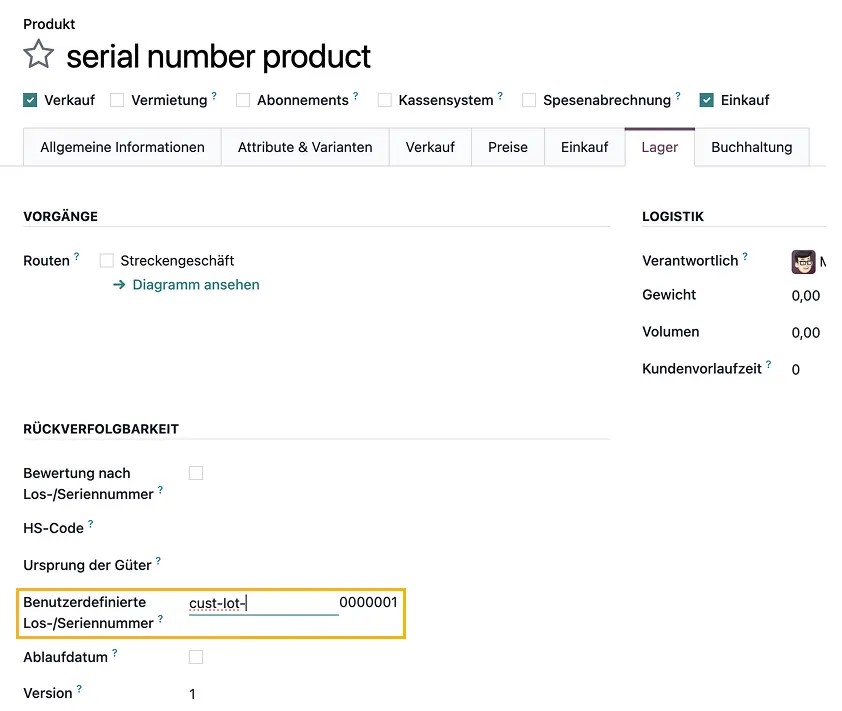
Task: Check the Streckengeschäft box
Action: (106, 260)
